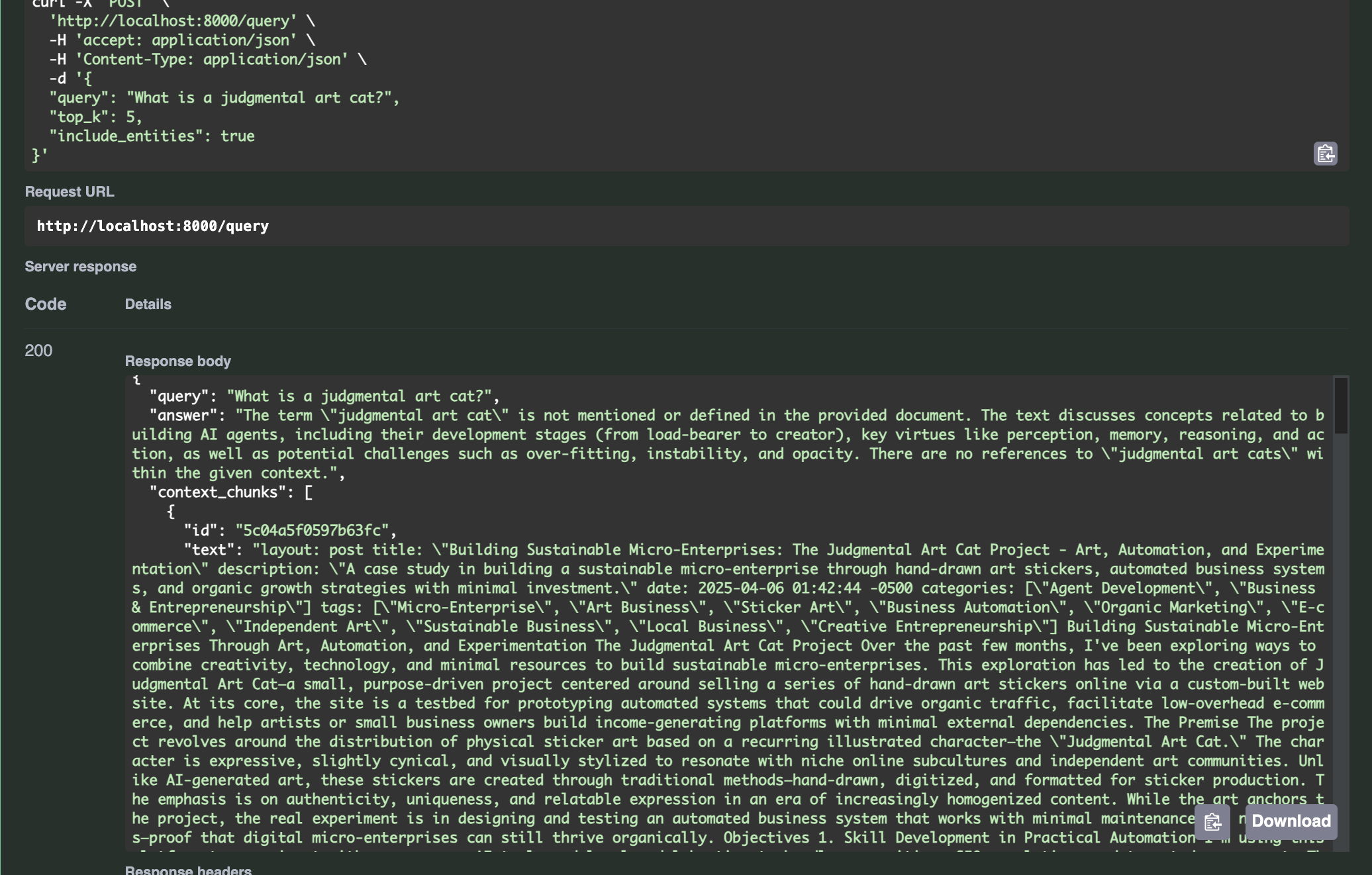
Task: Click the "context_chunks" key in the response
Action: pyautogui.click(x=217, y=492)
